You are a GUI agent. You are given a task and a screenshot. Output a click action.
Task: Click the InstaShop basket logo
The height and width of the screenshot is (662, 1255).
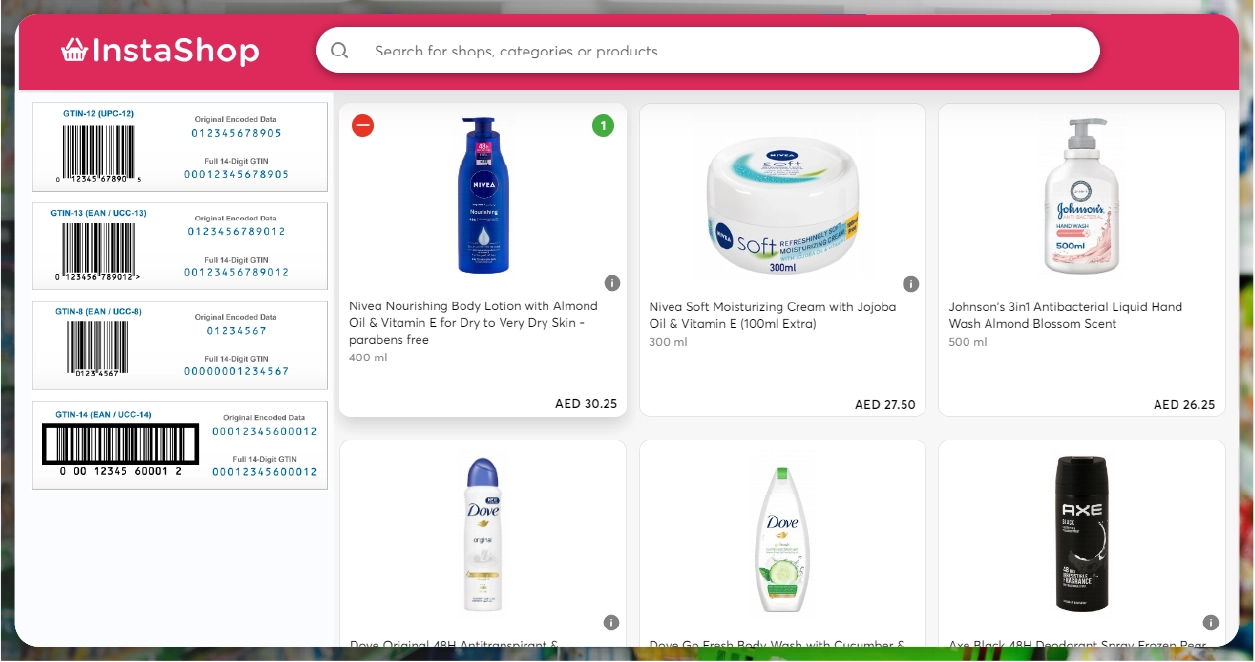click(x=73, y=50)
